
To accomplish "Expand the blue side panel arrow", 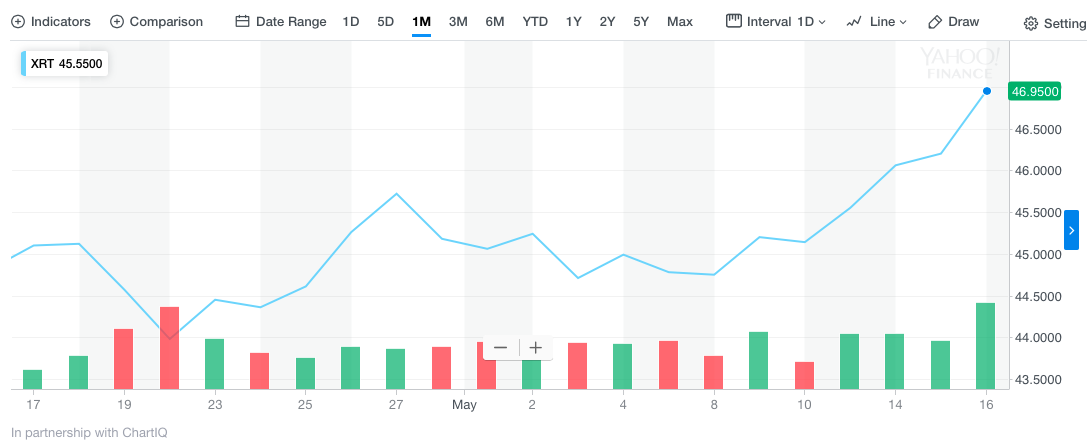I will point(1071,230).
